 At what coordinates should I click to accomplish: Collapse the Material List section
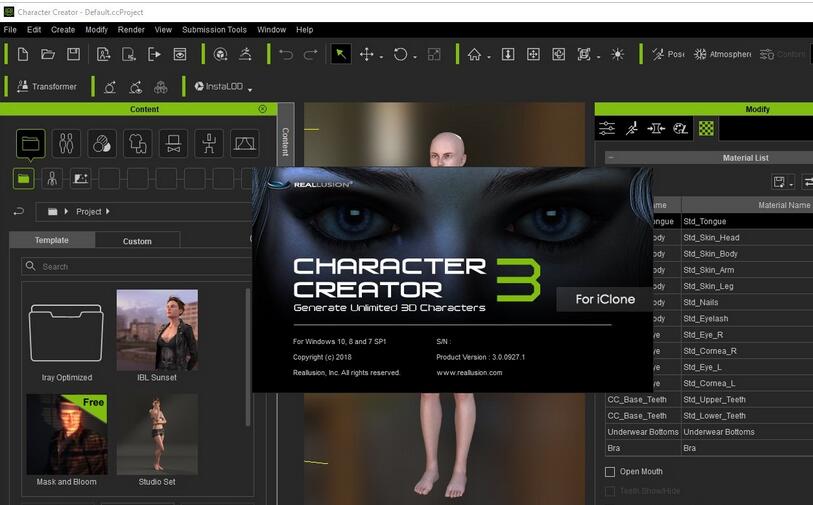click(x=611, y=157)
